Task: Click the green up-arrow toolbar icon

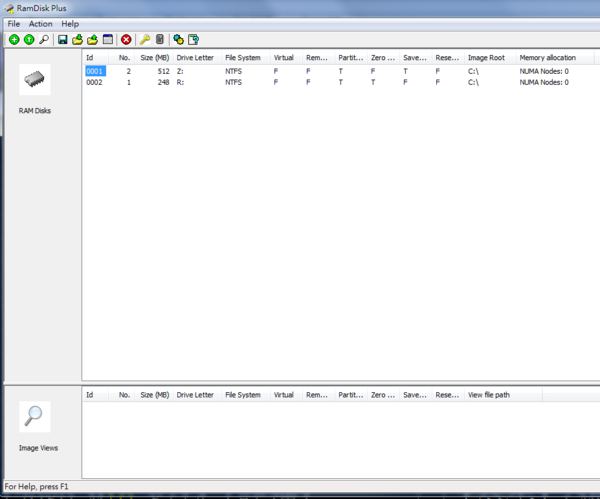Action: pyautogui.click(x=28, y=39)
